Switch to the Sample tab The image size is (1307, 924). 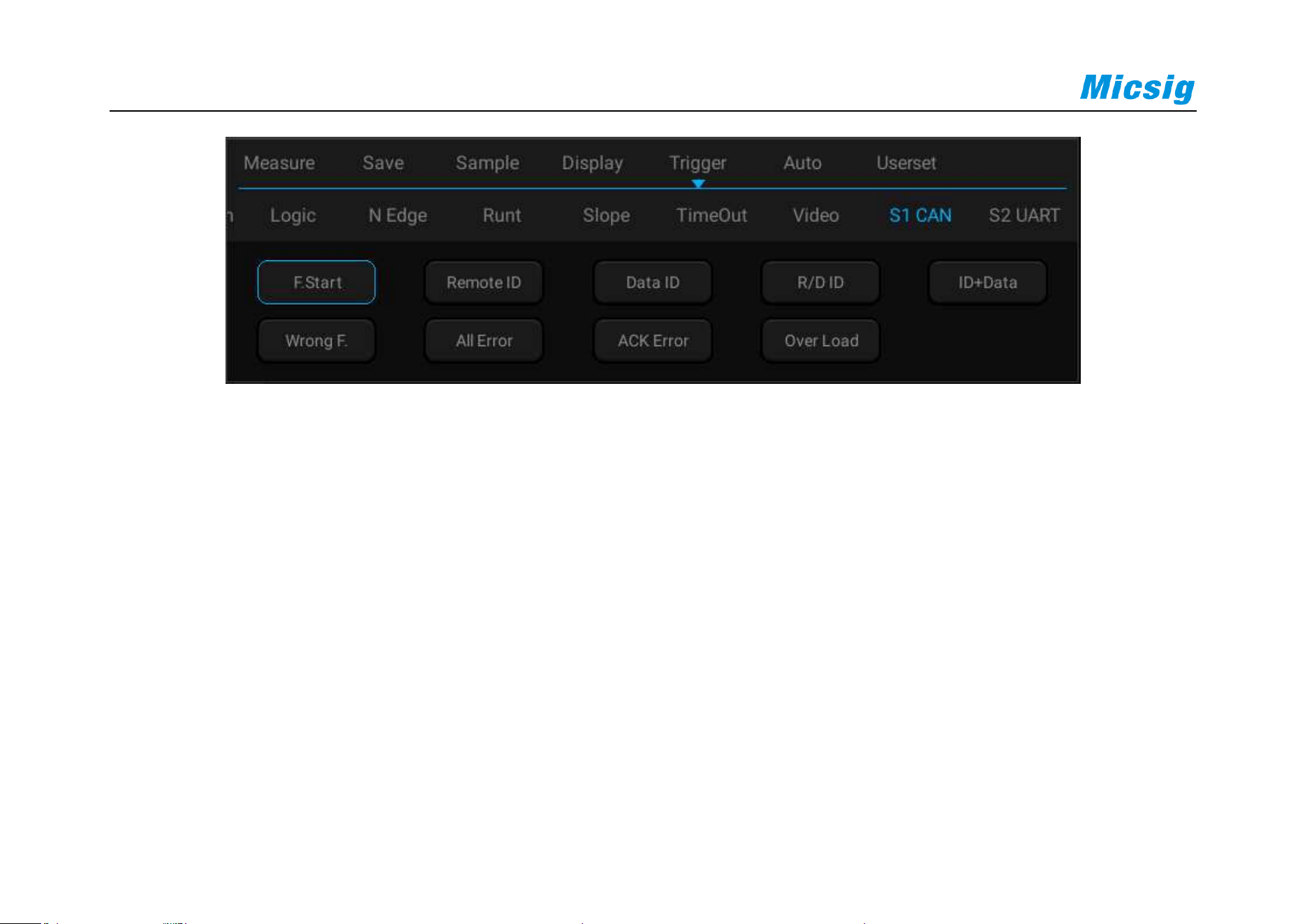pyautogui.click(x=487, y=163)
